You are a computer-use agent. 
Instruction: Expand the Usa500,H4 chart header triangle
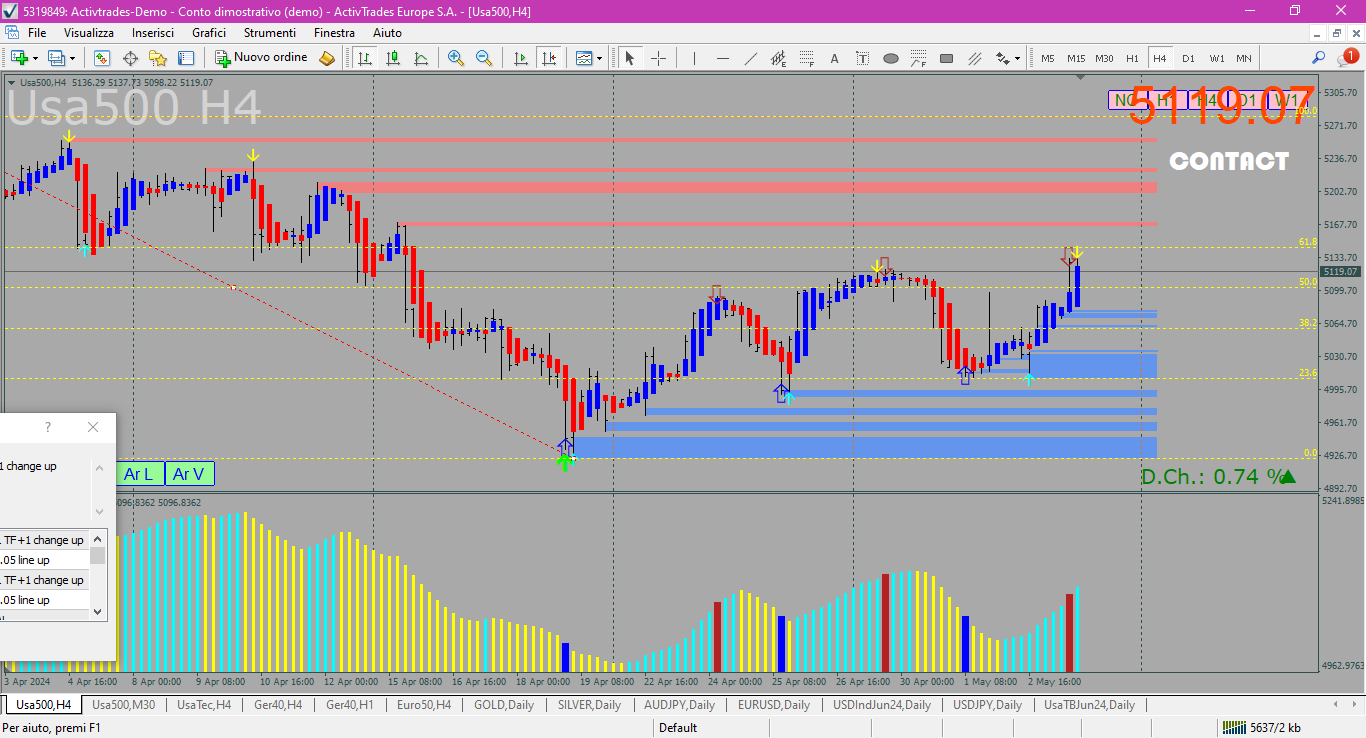(12, 82)
